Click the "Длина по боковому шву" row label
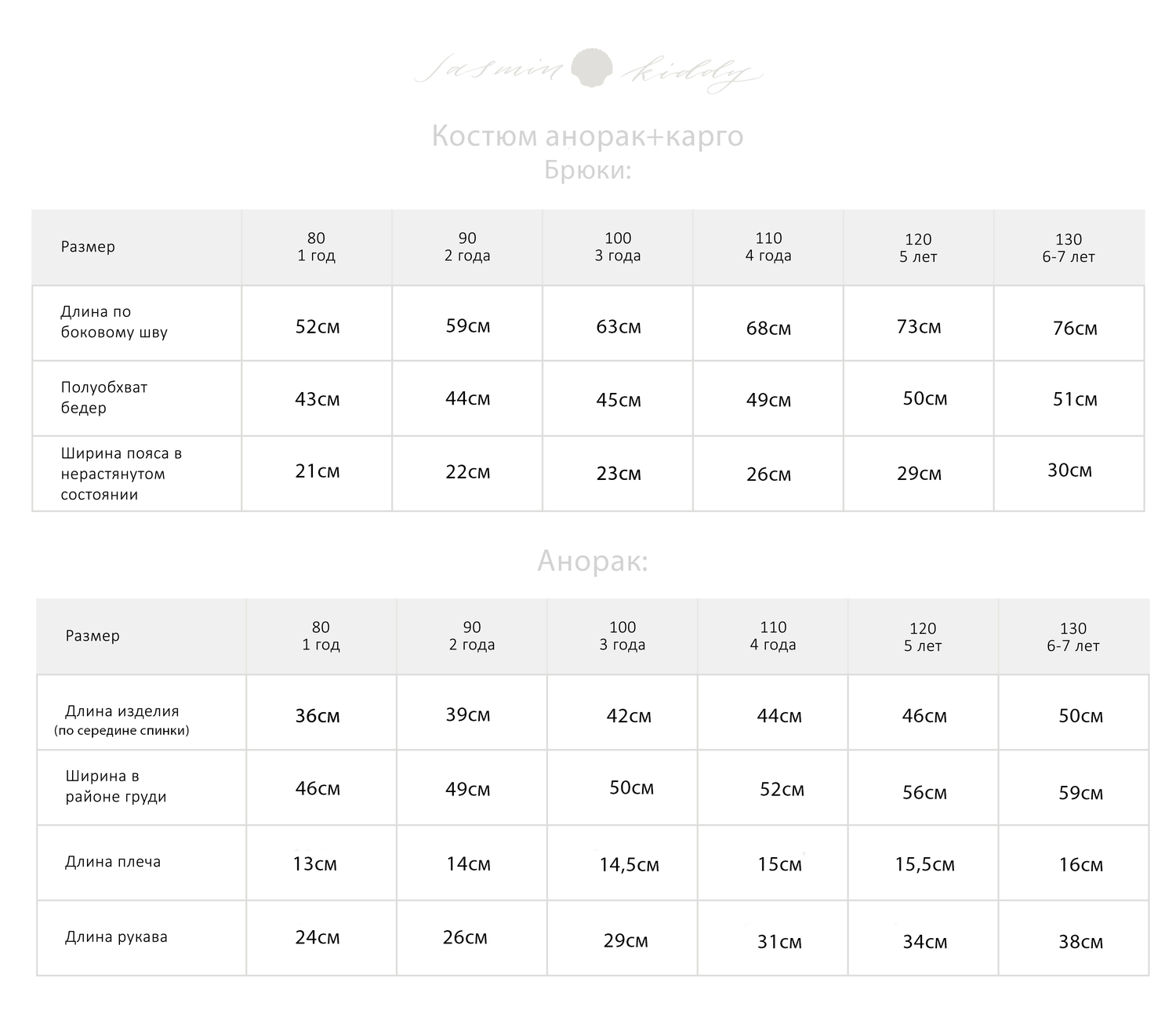Screen dimensions: 1176x1018 point(114,322)
